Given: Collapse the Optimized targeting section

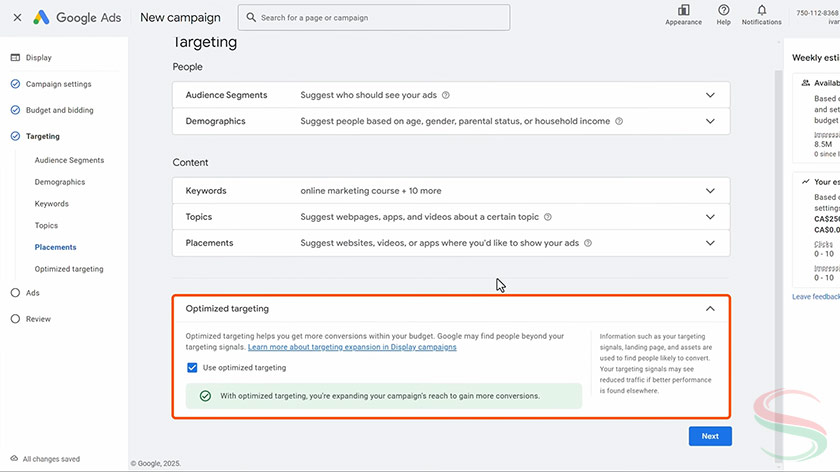Looking at the screenshot, I should pos(710,309).
